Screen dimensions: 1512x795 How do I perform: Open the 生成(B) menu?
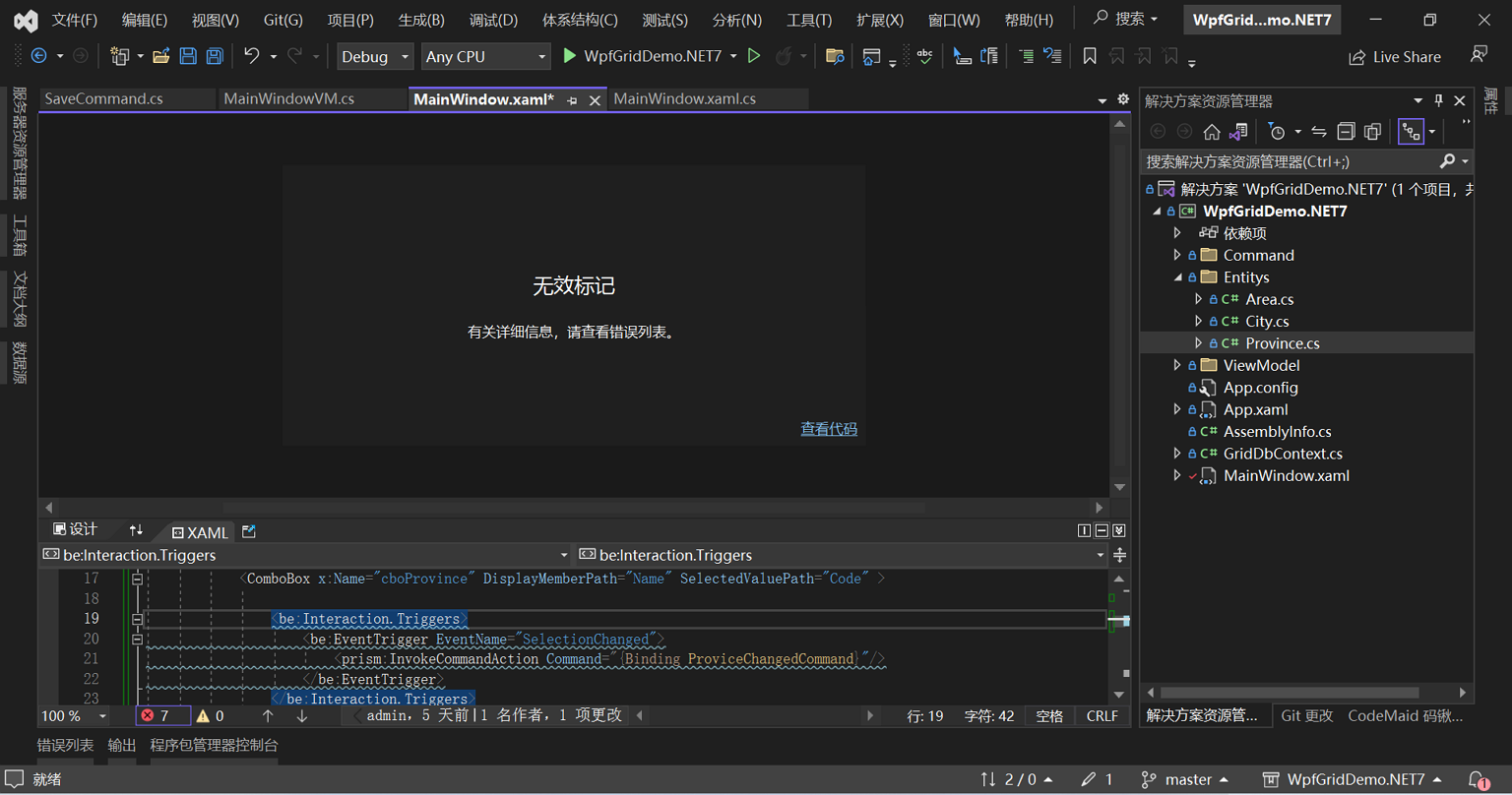point(421,20)
